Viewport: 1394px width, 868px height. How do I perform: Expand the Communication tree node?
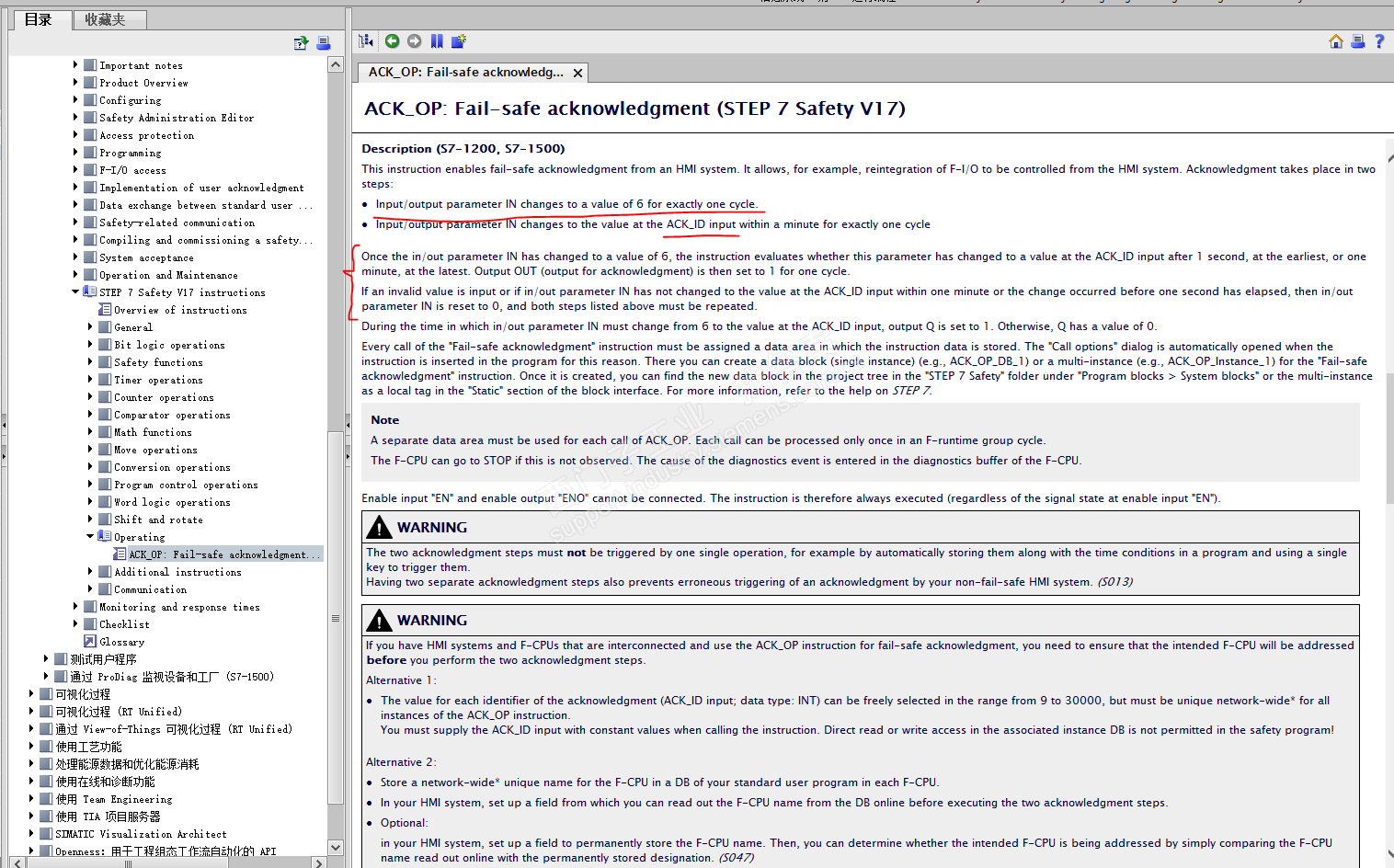click(x=90, y=588)
